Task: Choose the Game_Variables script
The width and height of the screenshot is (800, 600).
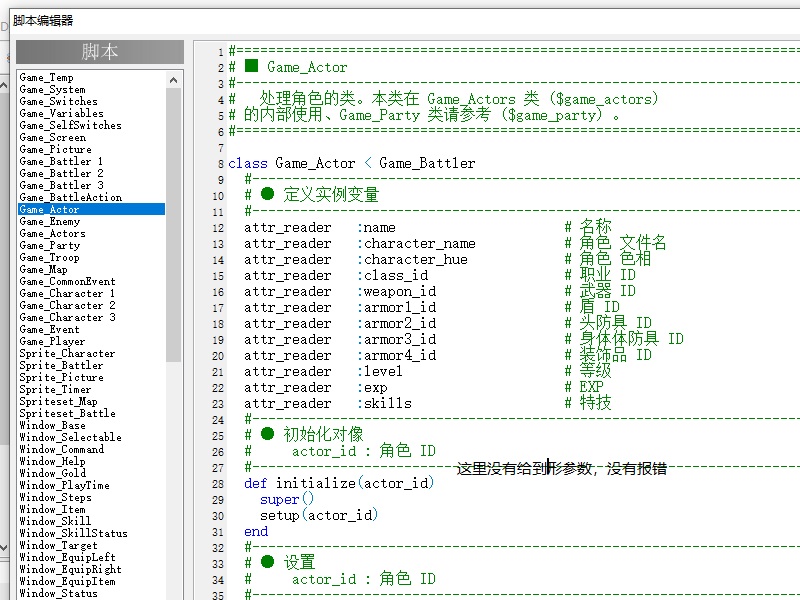Action: coord(61,113)
